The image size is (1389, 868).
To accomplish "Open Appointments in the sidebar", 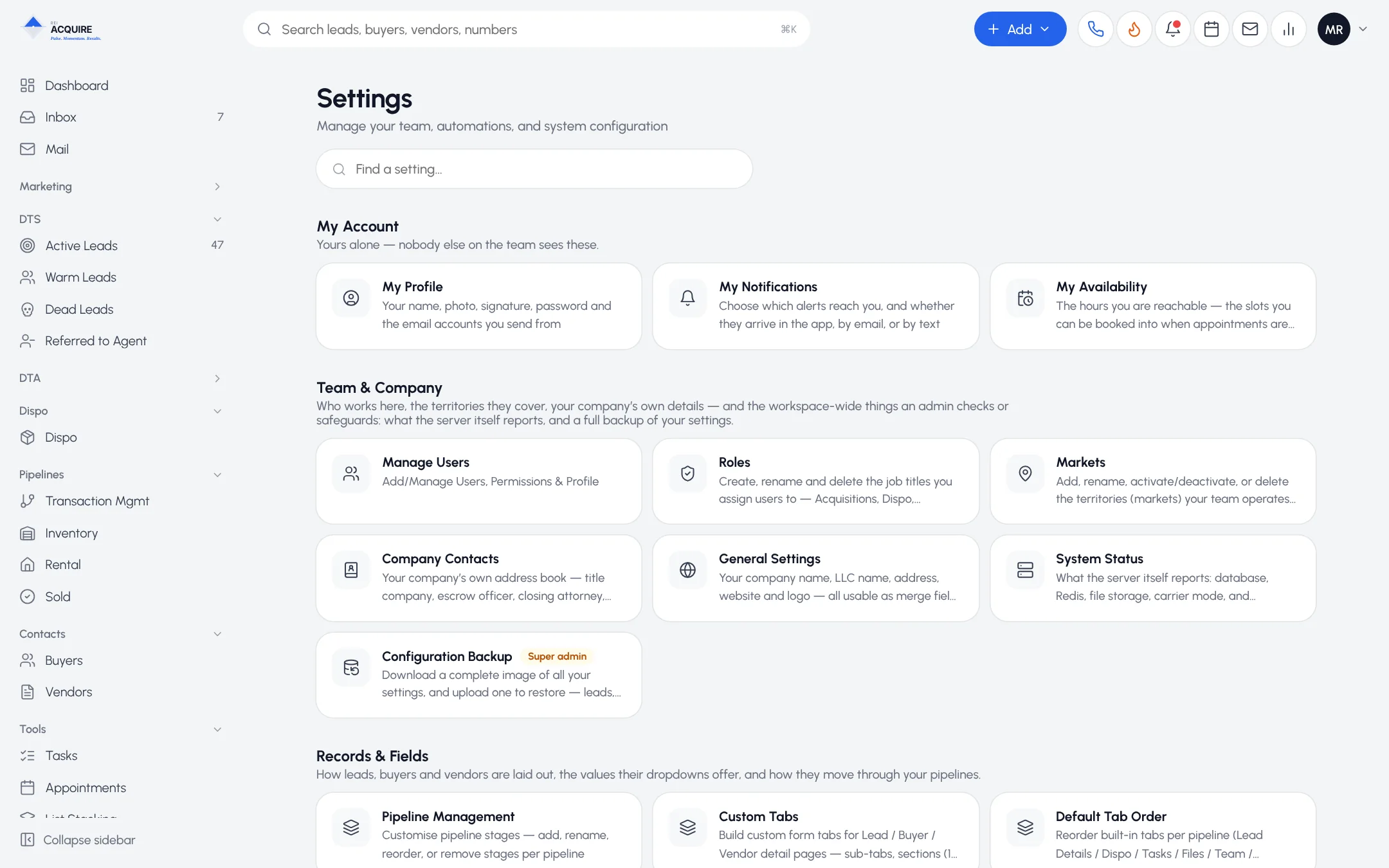I will click(x=121, y=788).
